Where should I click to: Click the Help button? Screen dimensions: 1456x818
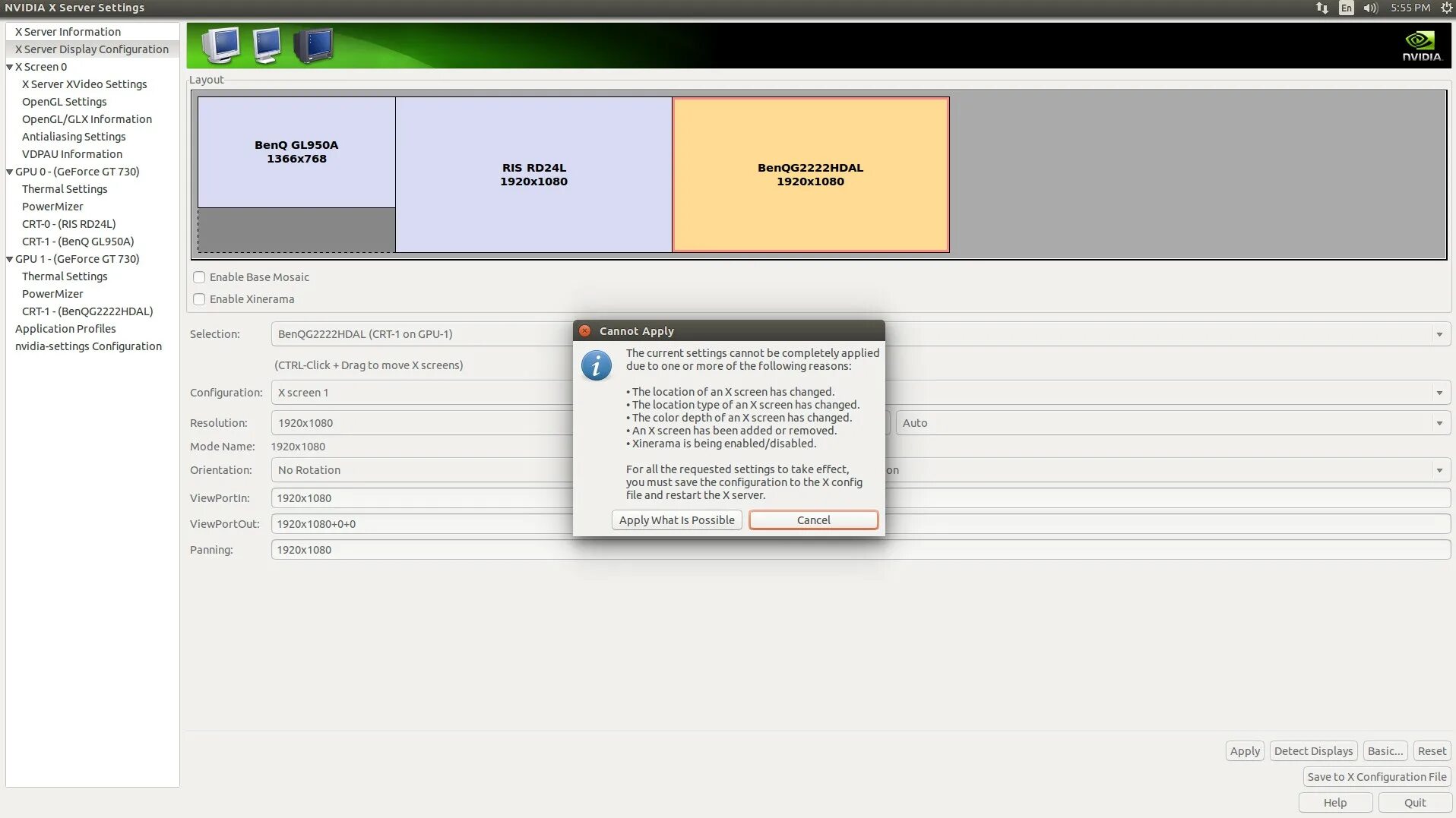(1335, 803)
